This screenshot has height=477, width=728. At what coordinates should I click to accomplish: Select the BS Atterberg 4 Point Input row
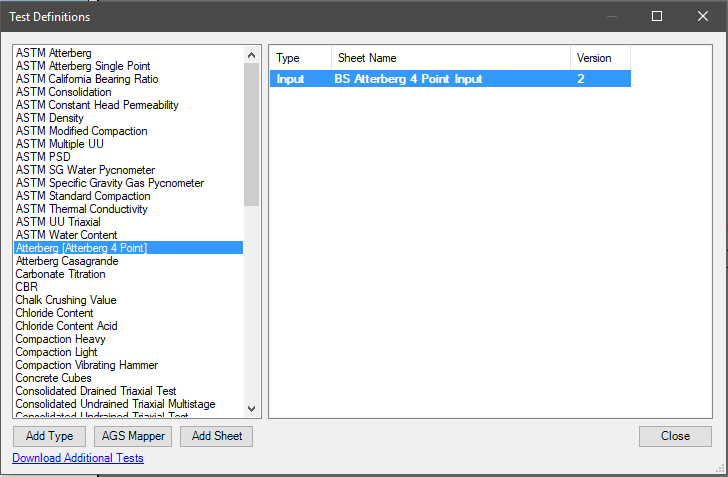pyautogui.click(x=450, y=79)
